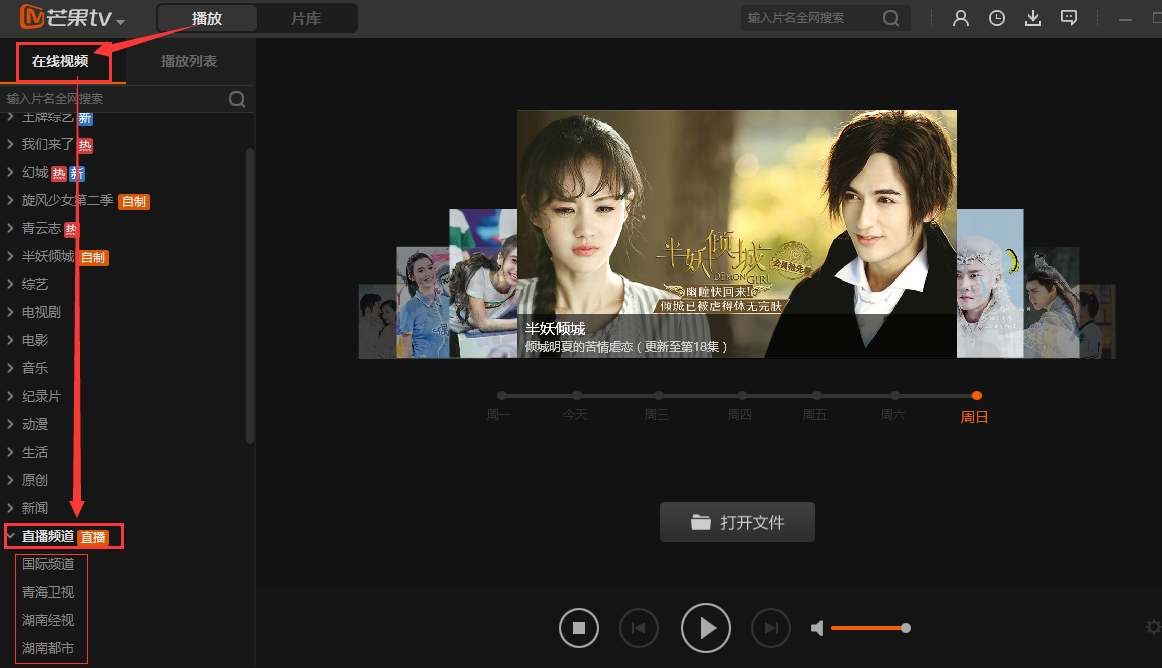Expand the 动漫 category chevron
The width and height of the screenshot is (1162, 668).
[11, 423]
